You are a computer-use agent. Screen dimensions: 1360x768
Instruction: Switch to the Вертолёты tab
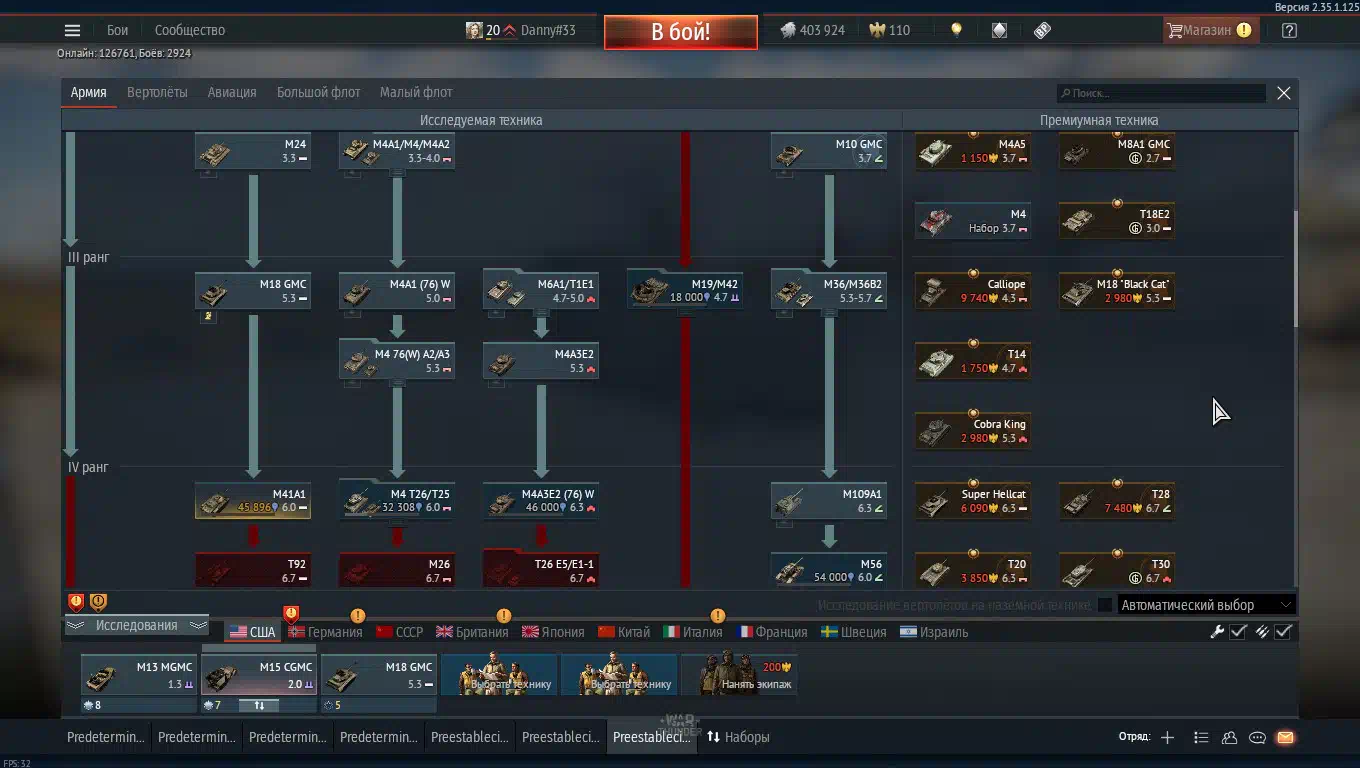[157, 92]
